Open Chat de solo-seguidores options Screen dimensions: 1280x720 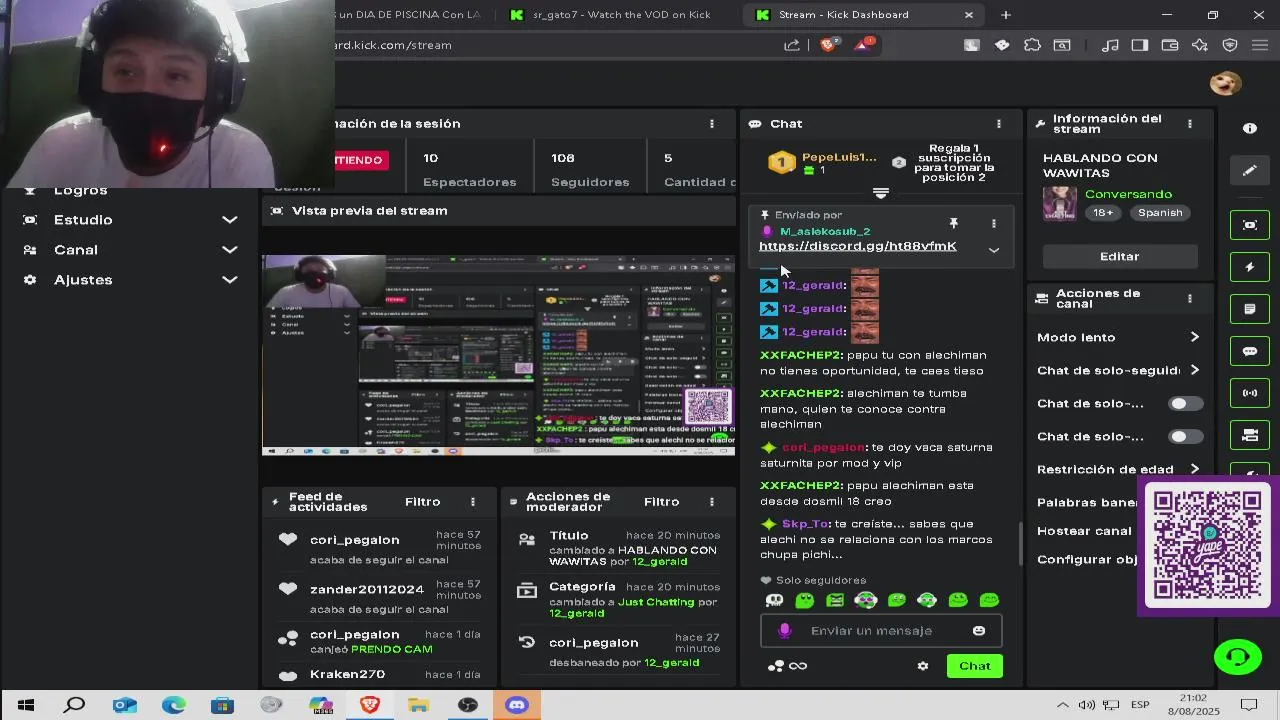pyautogui.click(x=1118, y=371)
